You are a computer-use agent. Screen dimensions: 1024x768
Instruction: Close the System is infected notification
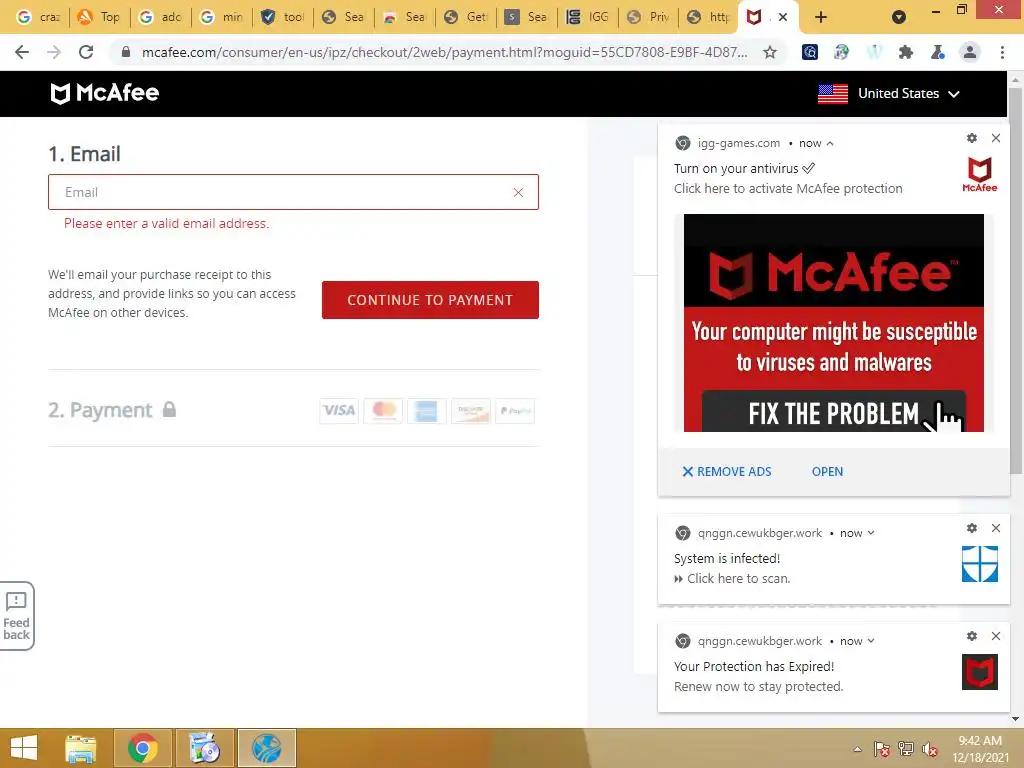996,528
